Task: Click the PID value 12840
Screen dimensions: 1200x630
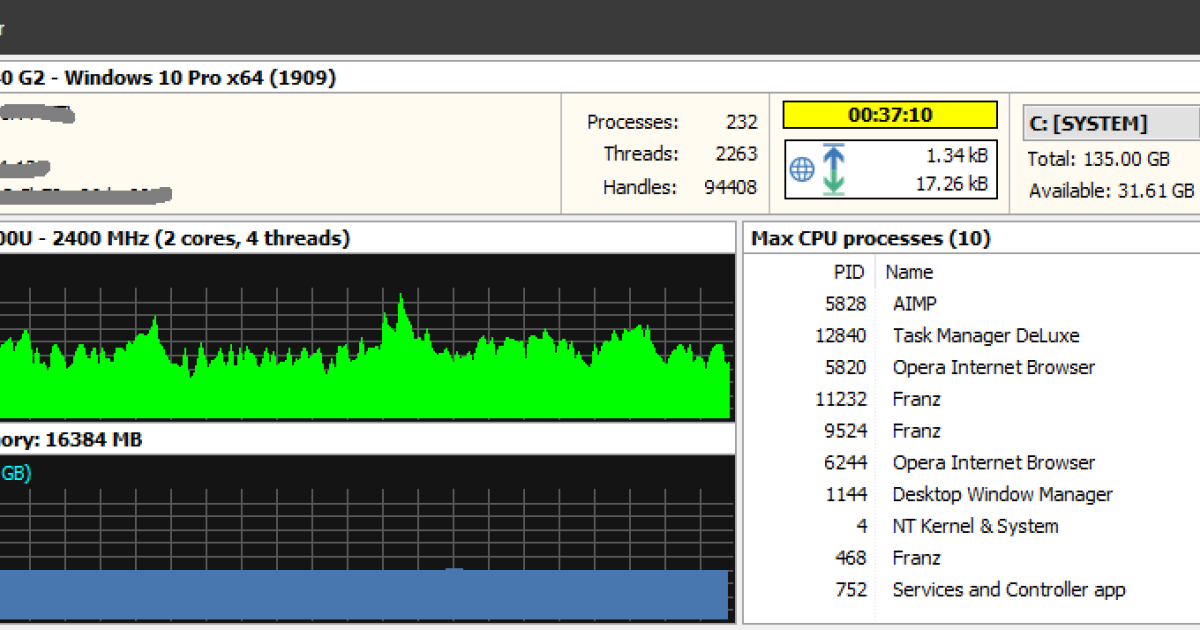Action: click(x=841, y=336)
